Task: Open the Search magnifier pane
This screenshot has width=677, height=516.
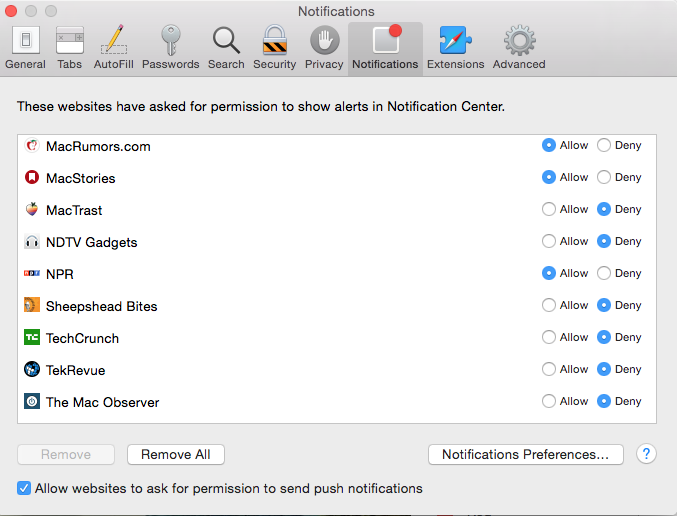Action: (226, 48)
